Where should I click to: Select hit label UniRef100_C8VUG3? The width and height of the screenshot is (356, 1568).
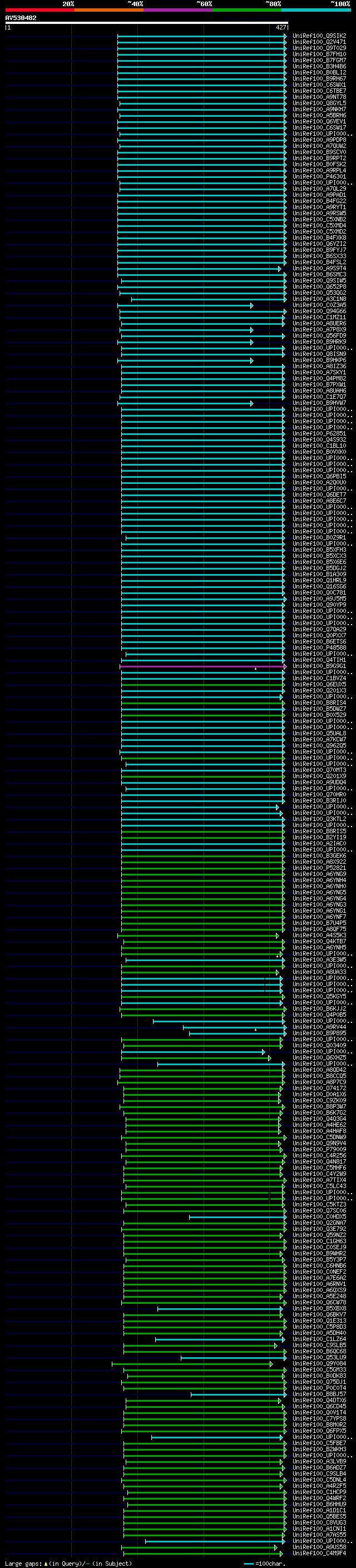[319, 1523]
